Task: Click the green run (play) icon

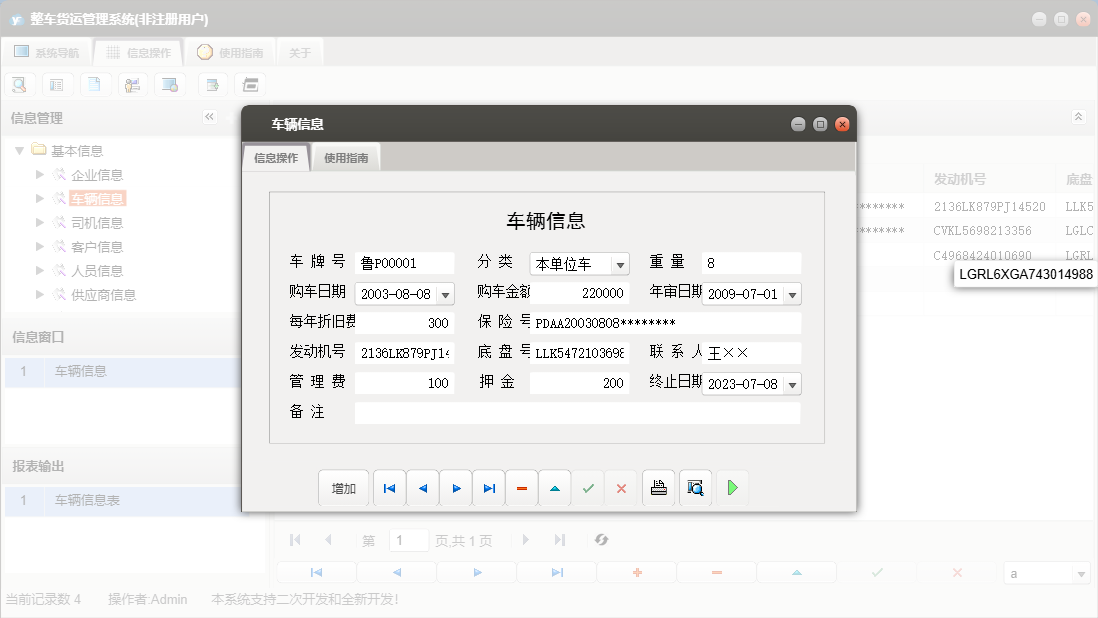Action: tap(733, 487)
